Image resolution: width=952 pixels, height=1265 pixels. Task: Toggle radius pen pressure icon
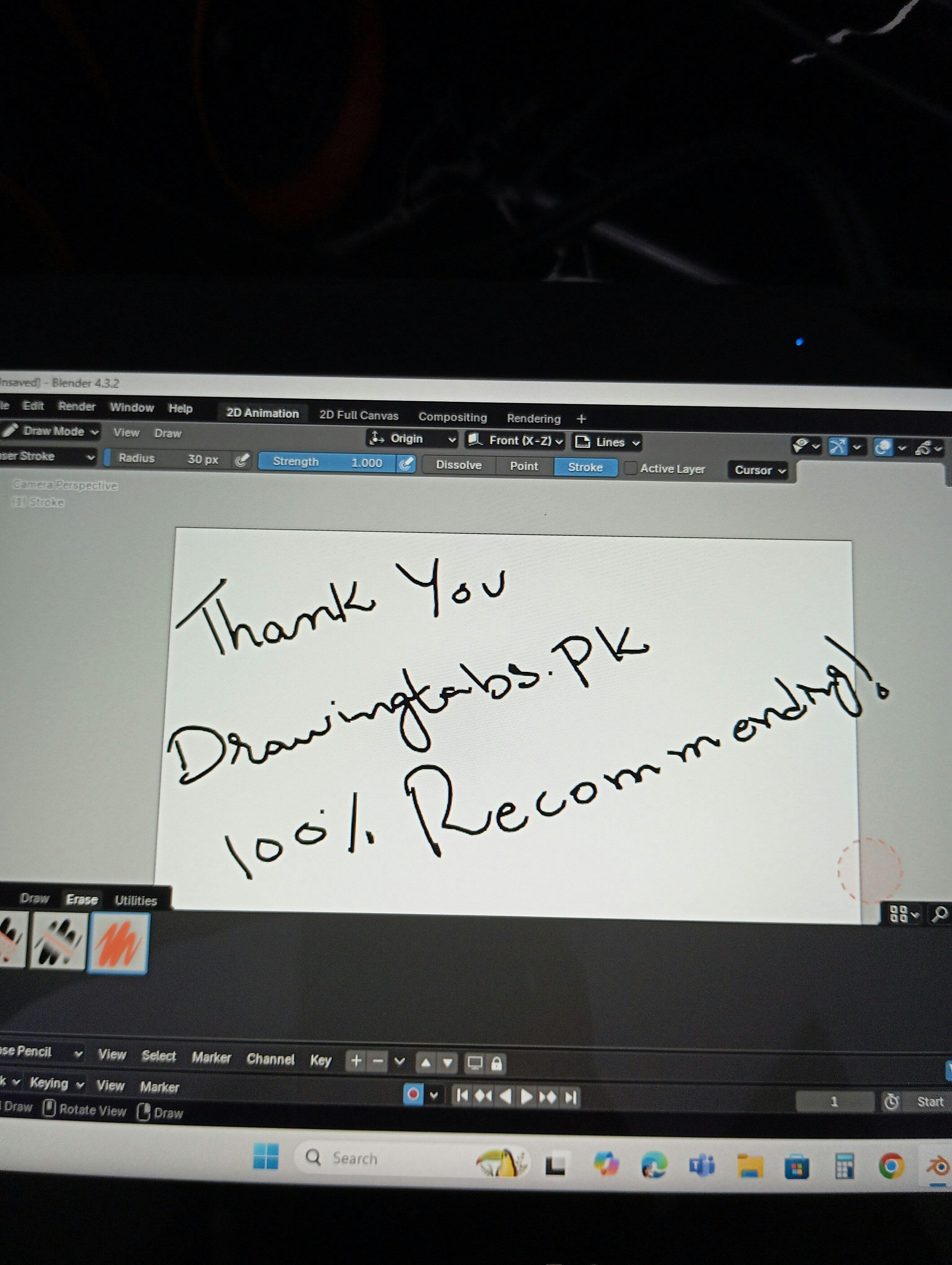[x=242, y=460]
